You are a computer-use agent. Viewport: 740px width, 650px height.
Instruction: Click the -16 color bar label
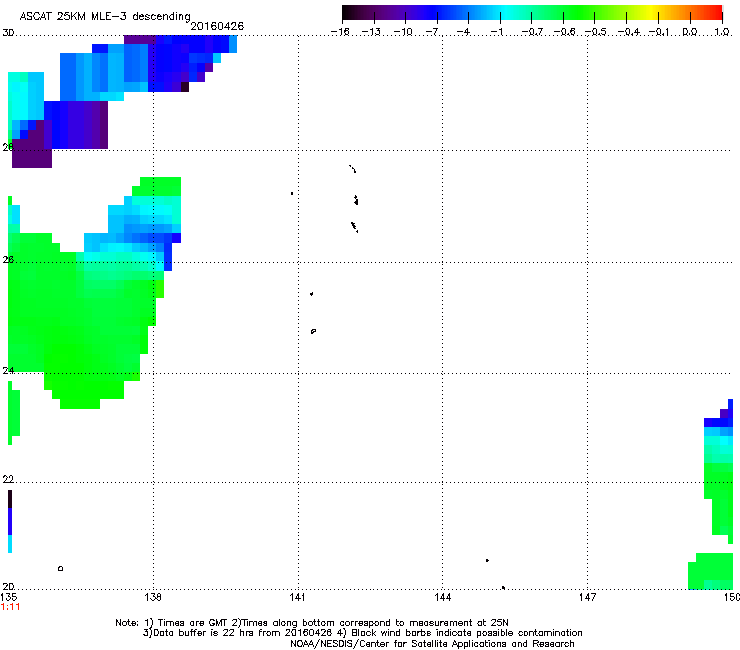(340, 32)
